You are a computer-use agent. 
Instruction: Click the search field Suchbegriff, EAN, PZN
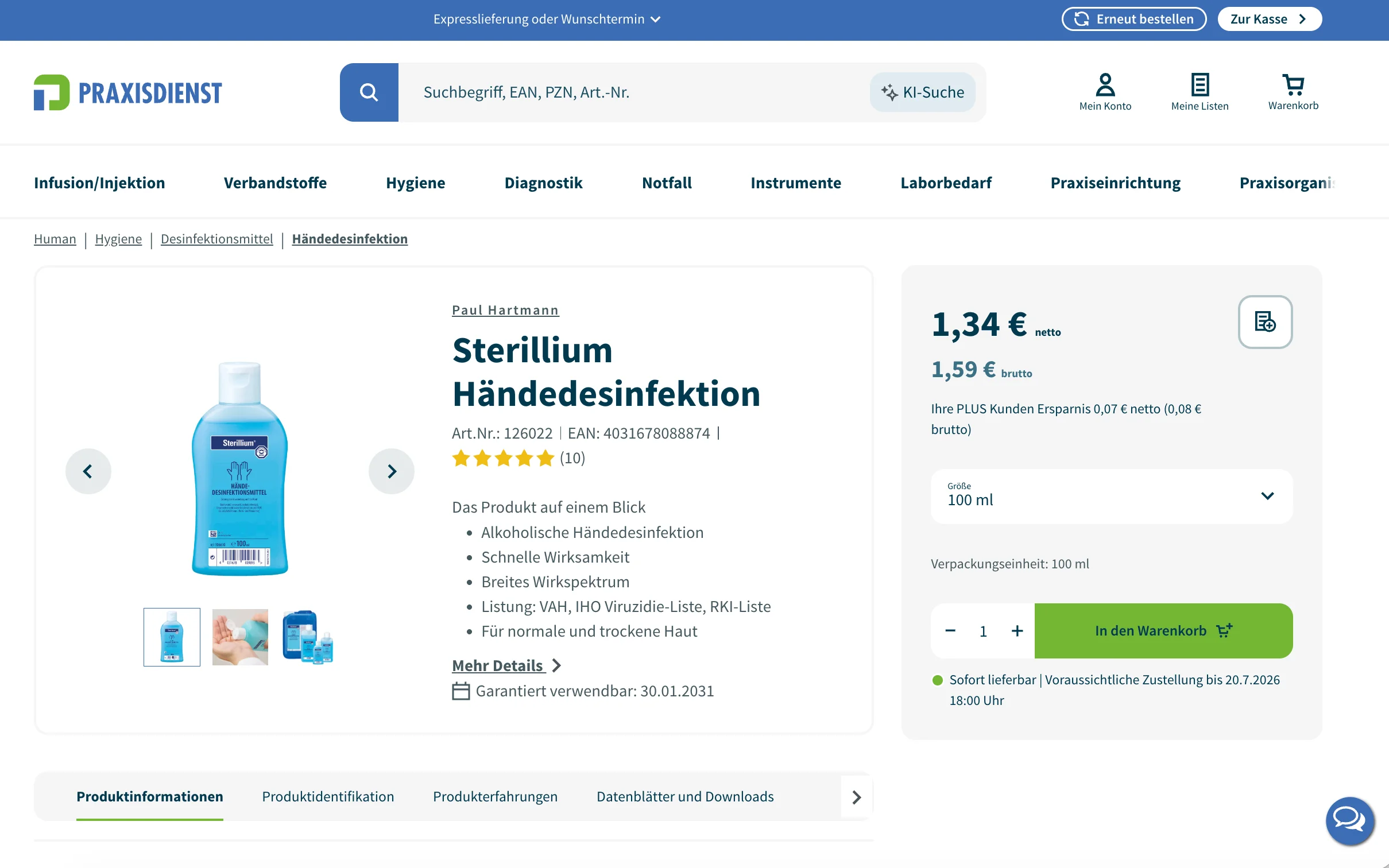click(x=634, y=92)
